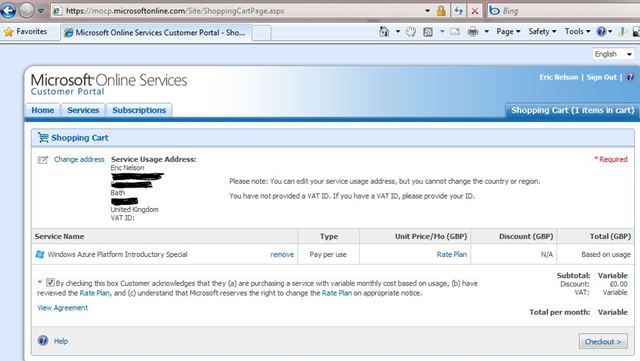The image size is (640, 361).
Task: Select Windows Azure Platform Introductory Special text
Action: click(x=118, y=254)
